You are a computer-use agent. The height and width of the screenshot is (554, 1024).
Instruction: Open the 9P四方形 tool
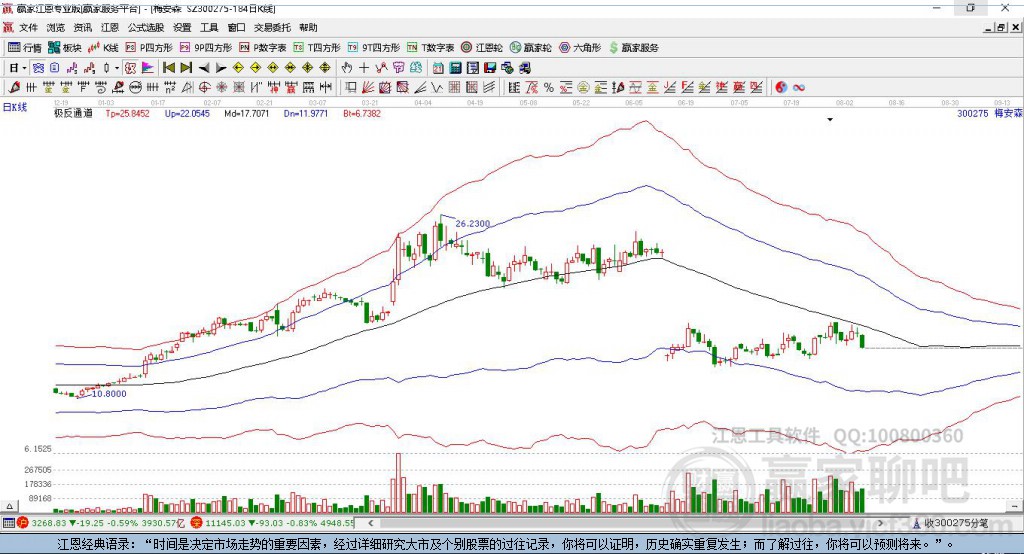pyautogui.click(x=205, y=48)
